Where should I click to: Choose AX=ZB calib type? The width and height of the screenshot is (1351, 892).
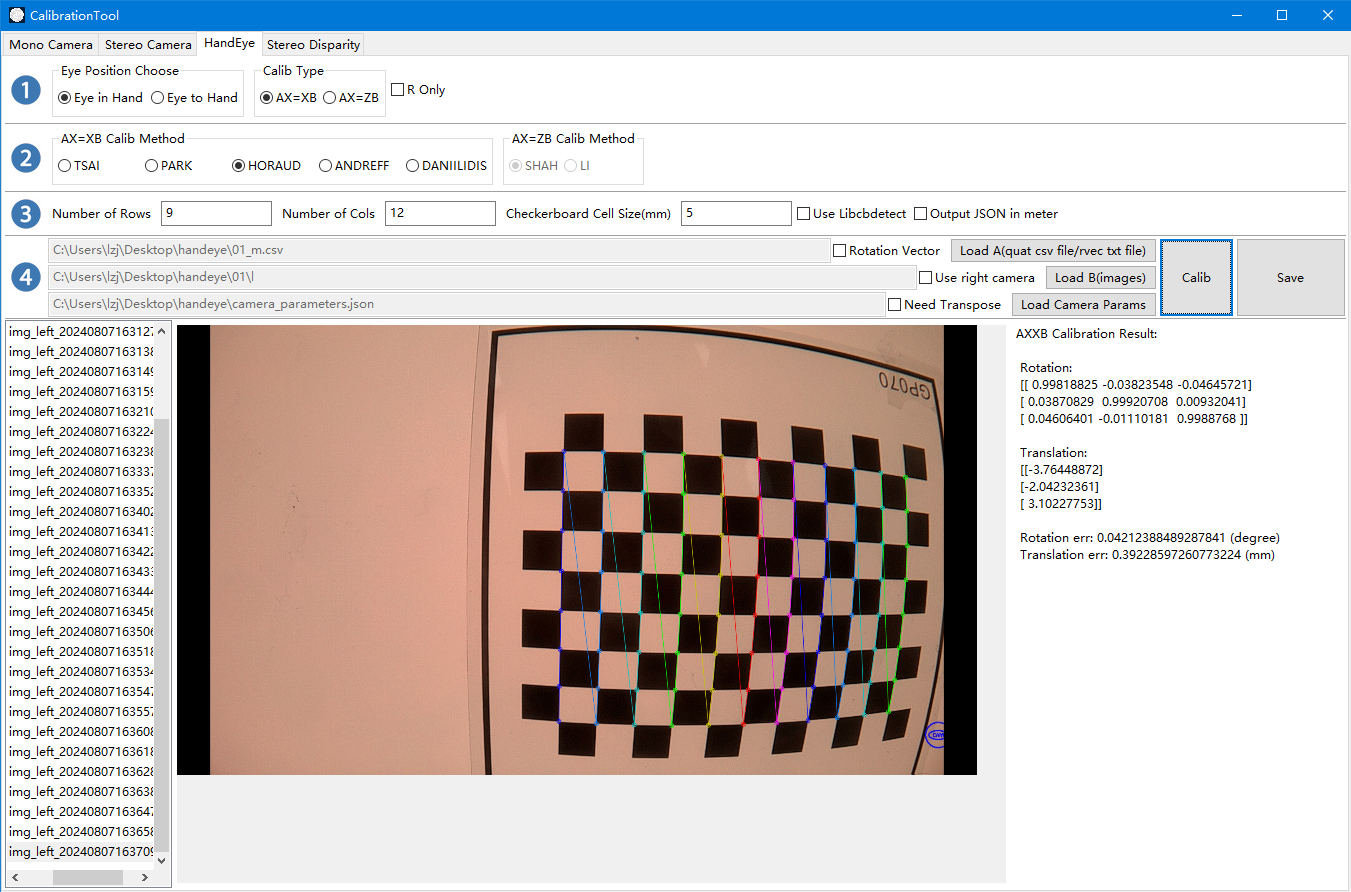coord(351,98)
